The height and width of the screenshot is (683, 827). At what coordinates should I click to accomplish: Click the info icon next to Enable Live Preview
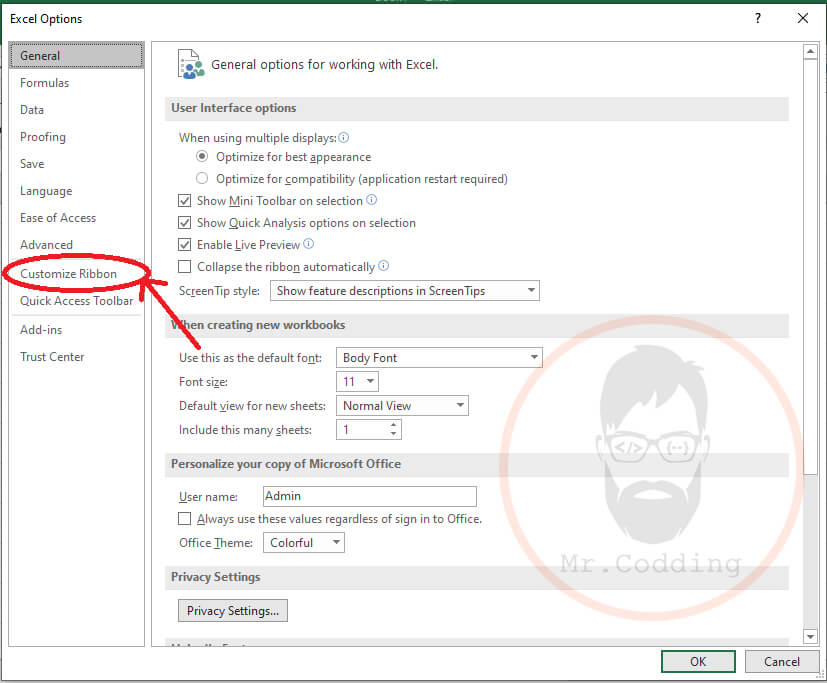click(309, 244)
